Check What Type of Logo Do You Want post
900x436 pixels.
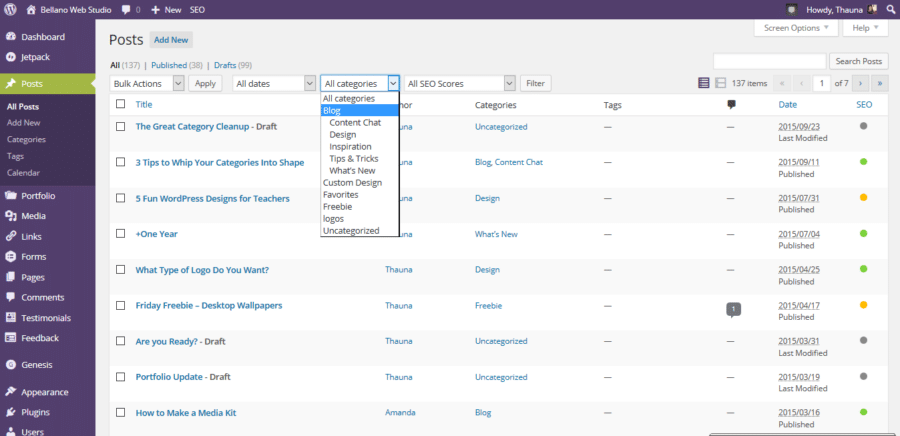[x=121, y=270]
